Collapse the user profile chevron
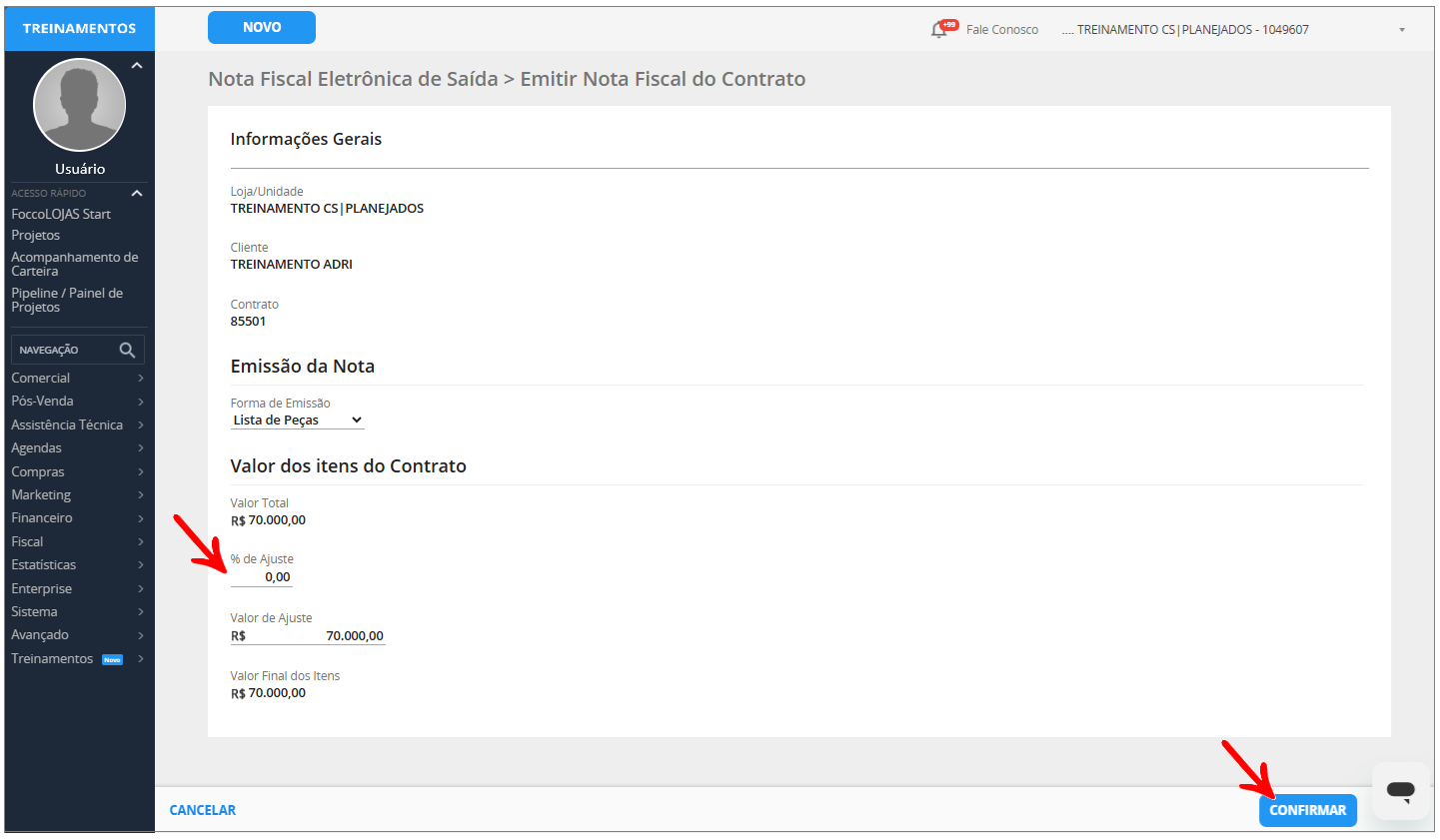Viewport: 1440px width, 840px height. (x=137, y=66)
